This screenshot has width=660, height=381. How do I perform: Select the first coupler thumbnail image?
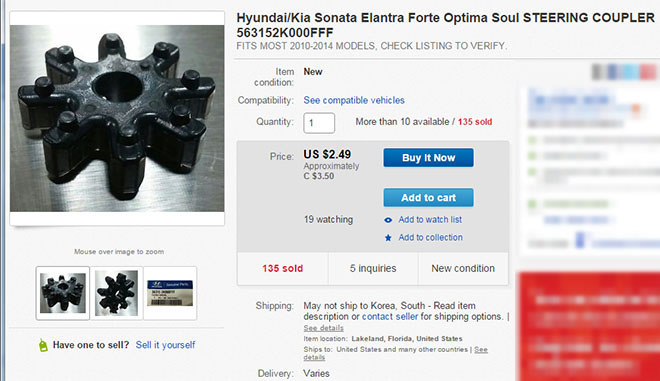coord(63,293)
